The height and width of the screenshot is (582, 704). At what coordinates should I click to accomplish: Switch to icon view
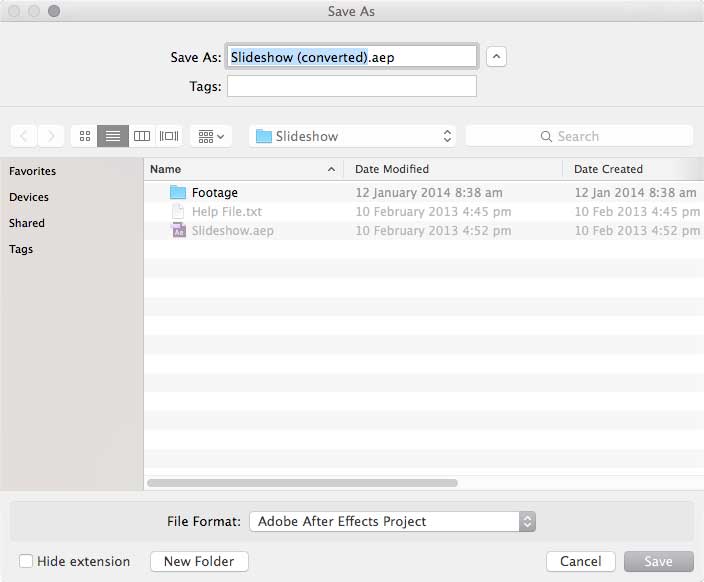84,136
